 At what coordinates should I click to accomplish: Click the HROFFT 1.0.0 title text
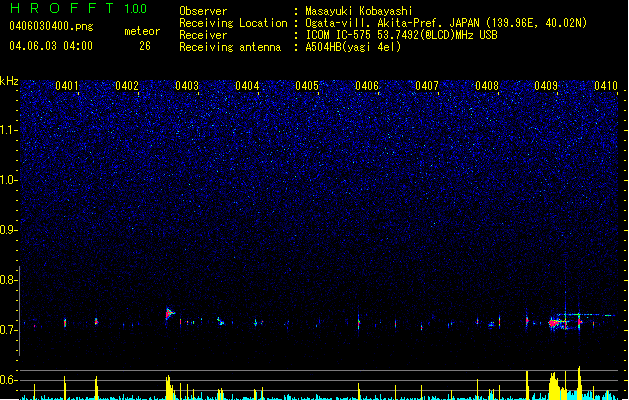click(78, 8)
